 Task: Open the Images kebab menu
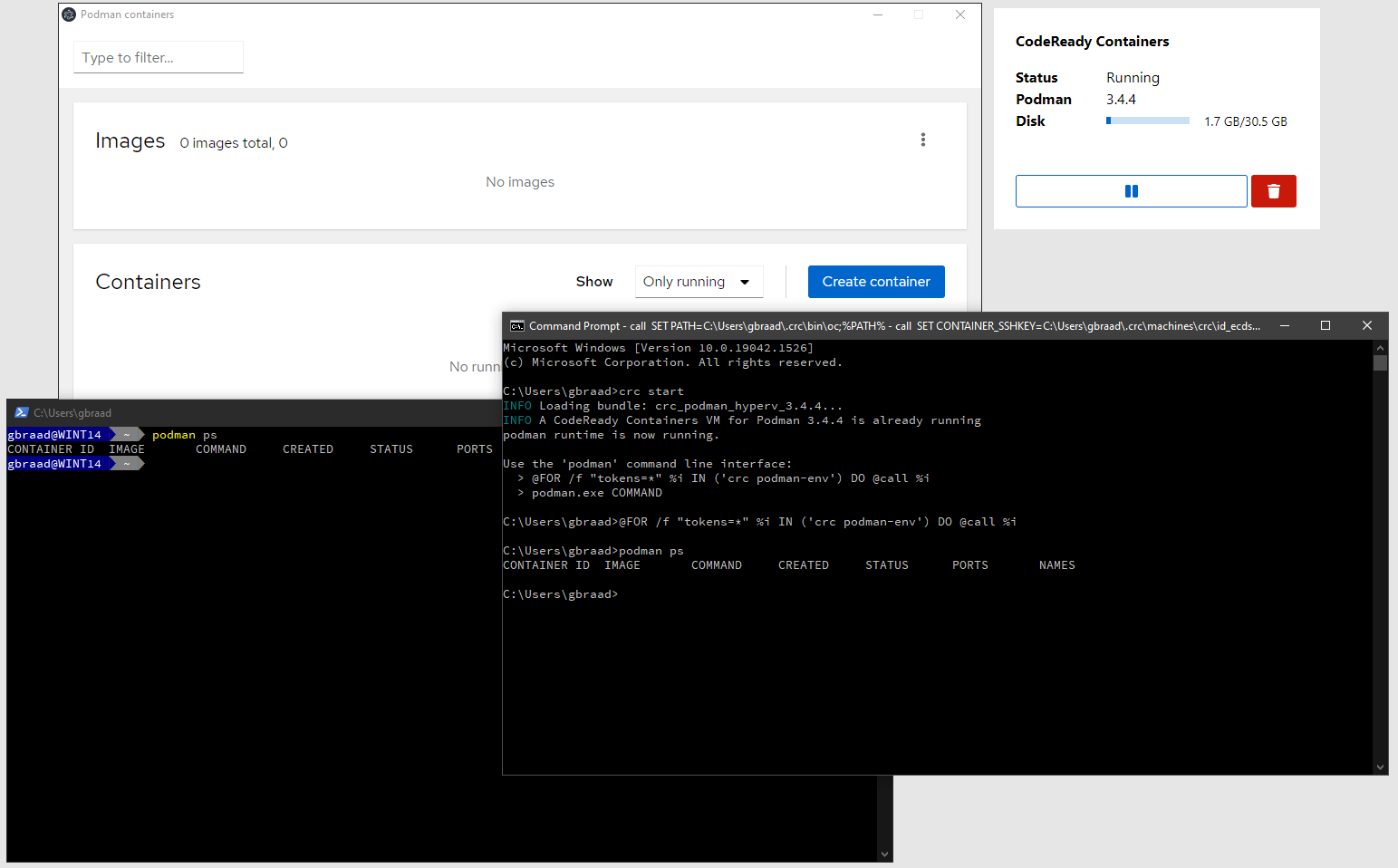[x=923, y=140]
